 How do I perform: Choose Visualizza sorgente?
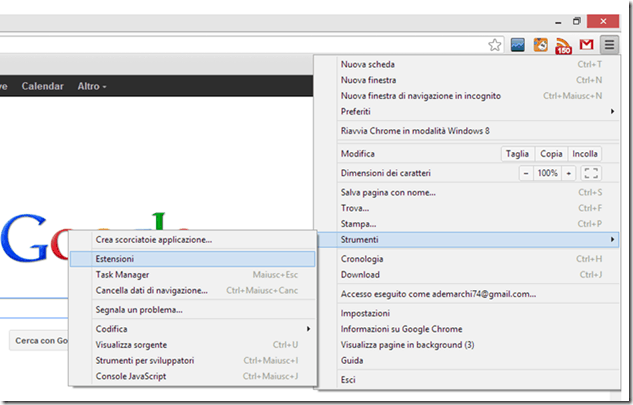coord(193,345)
